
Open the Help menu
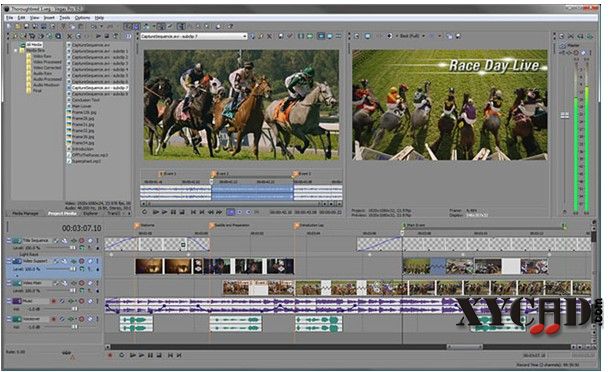click(x=99, y=17)
